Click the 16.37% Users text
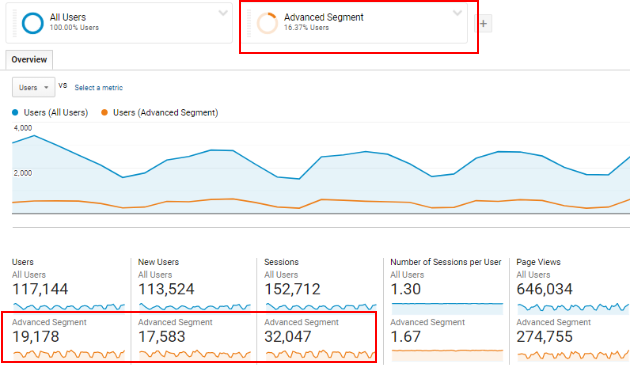This screenshot has width=630, height=379. pos(306,27)
